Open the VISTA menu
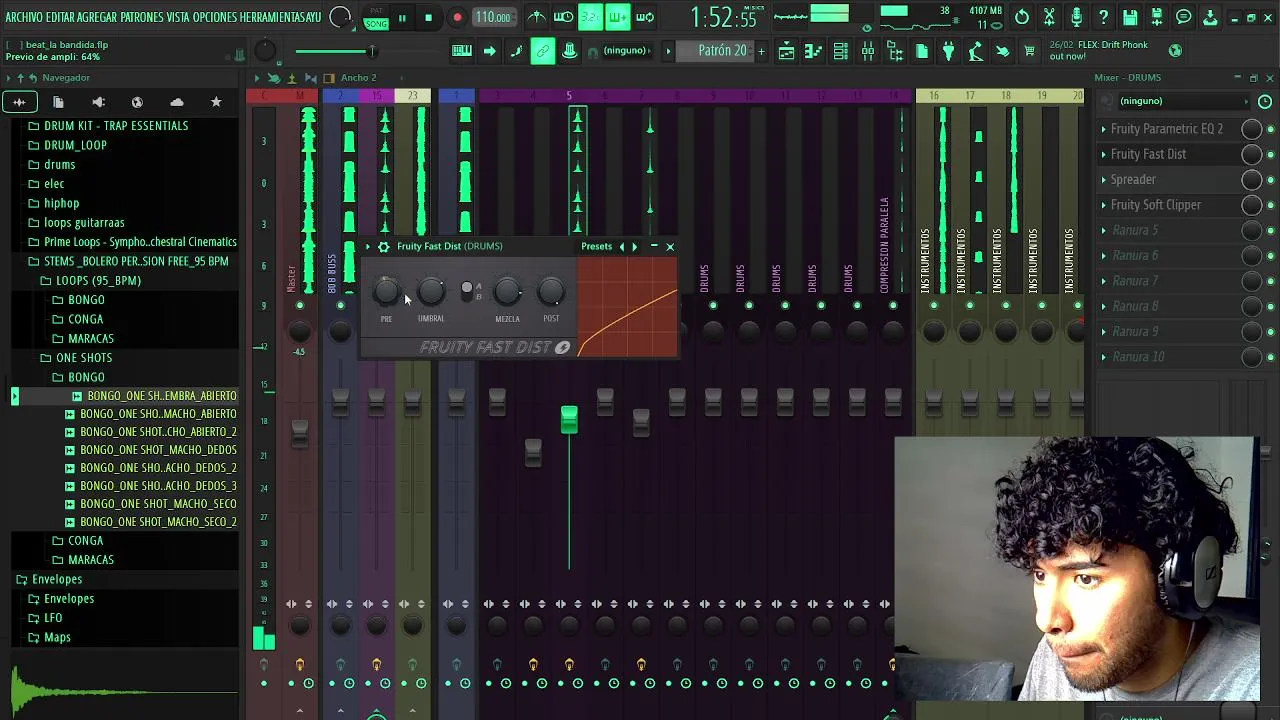The width and height of the screenshot is (1280, 720). [x=178, y=17]
